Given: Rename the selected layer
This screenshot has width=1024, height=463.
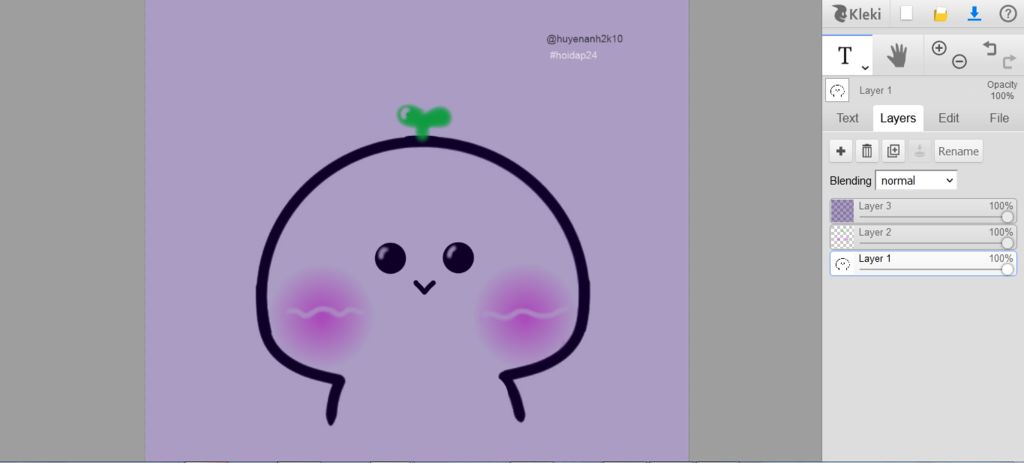Looking at the screenshot, I should point(958,151).
